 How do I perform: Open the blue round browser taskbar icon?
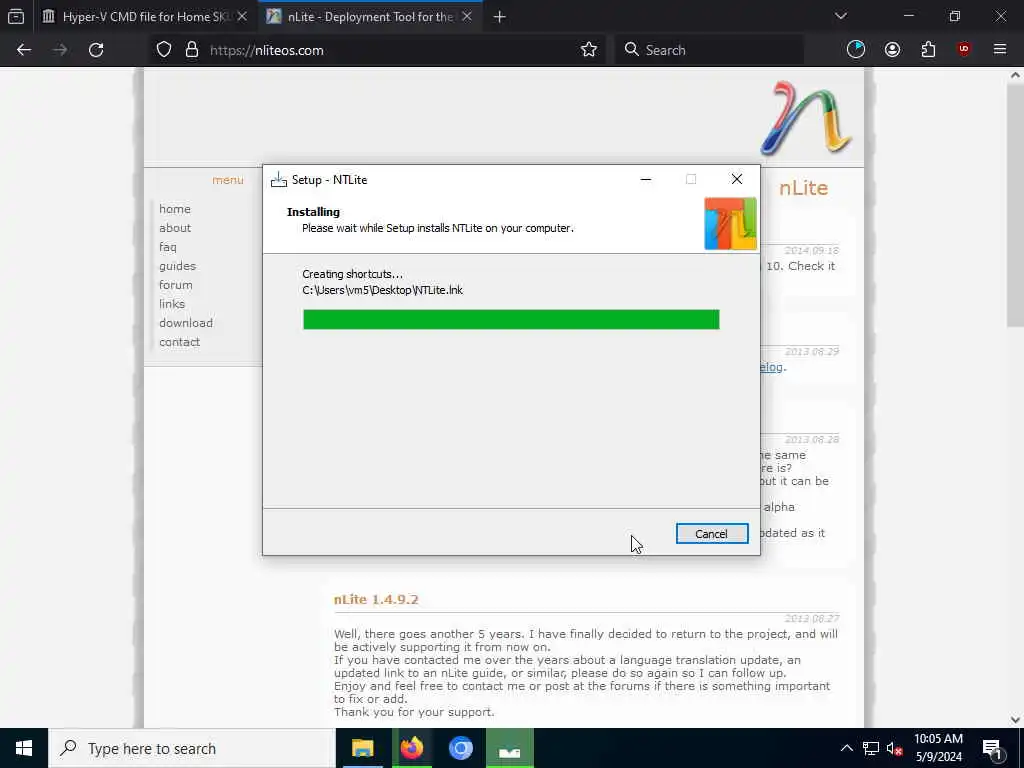(x=460, y=748)
